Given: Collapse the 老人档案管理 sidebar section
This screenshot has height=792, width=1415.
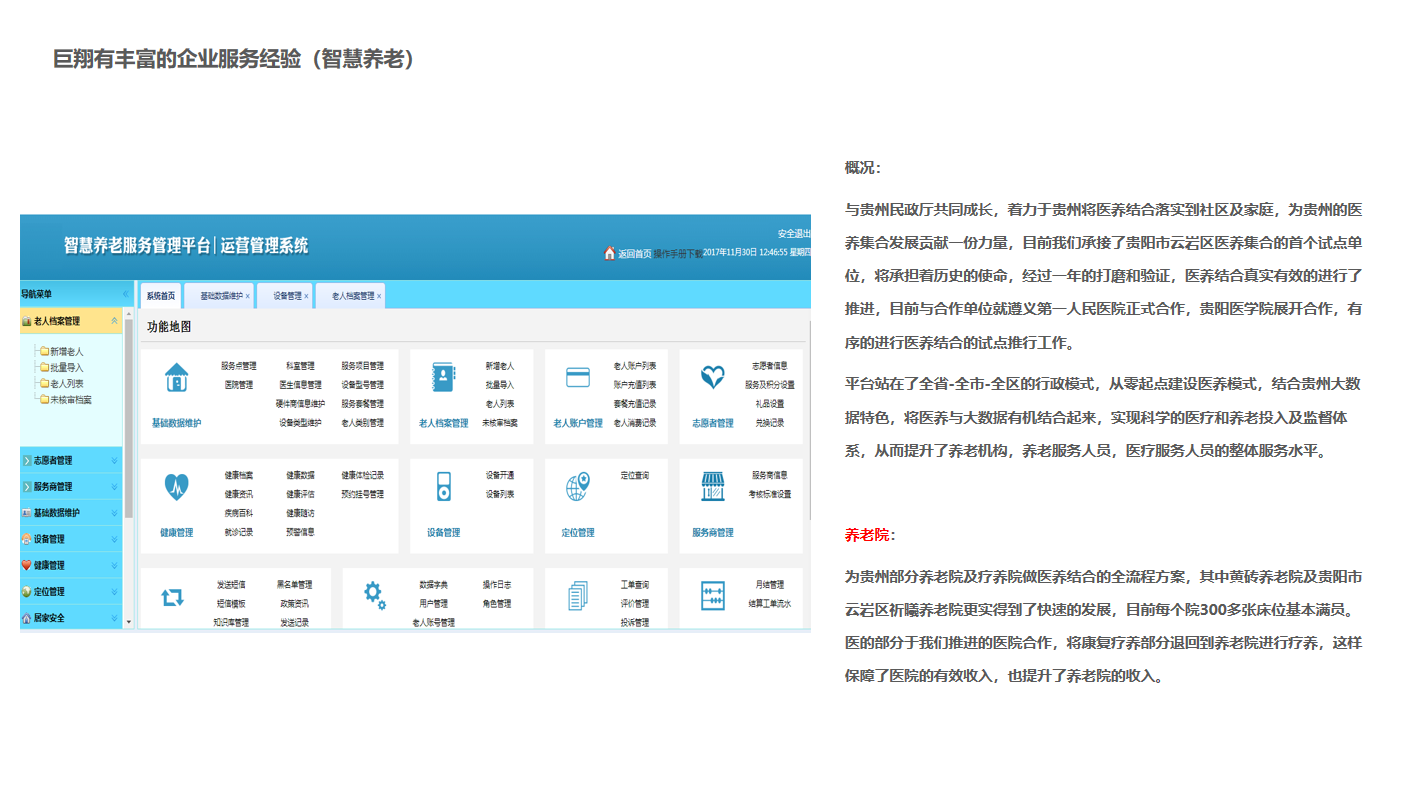Looking at the screenshot, I should 114,321.
